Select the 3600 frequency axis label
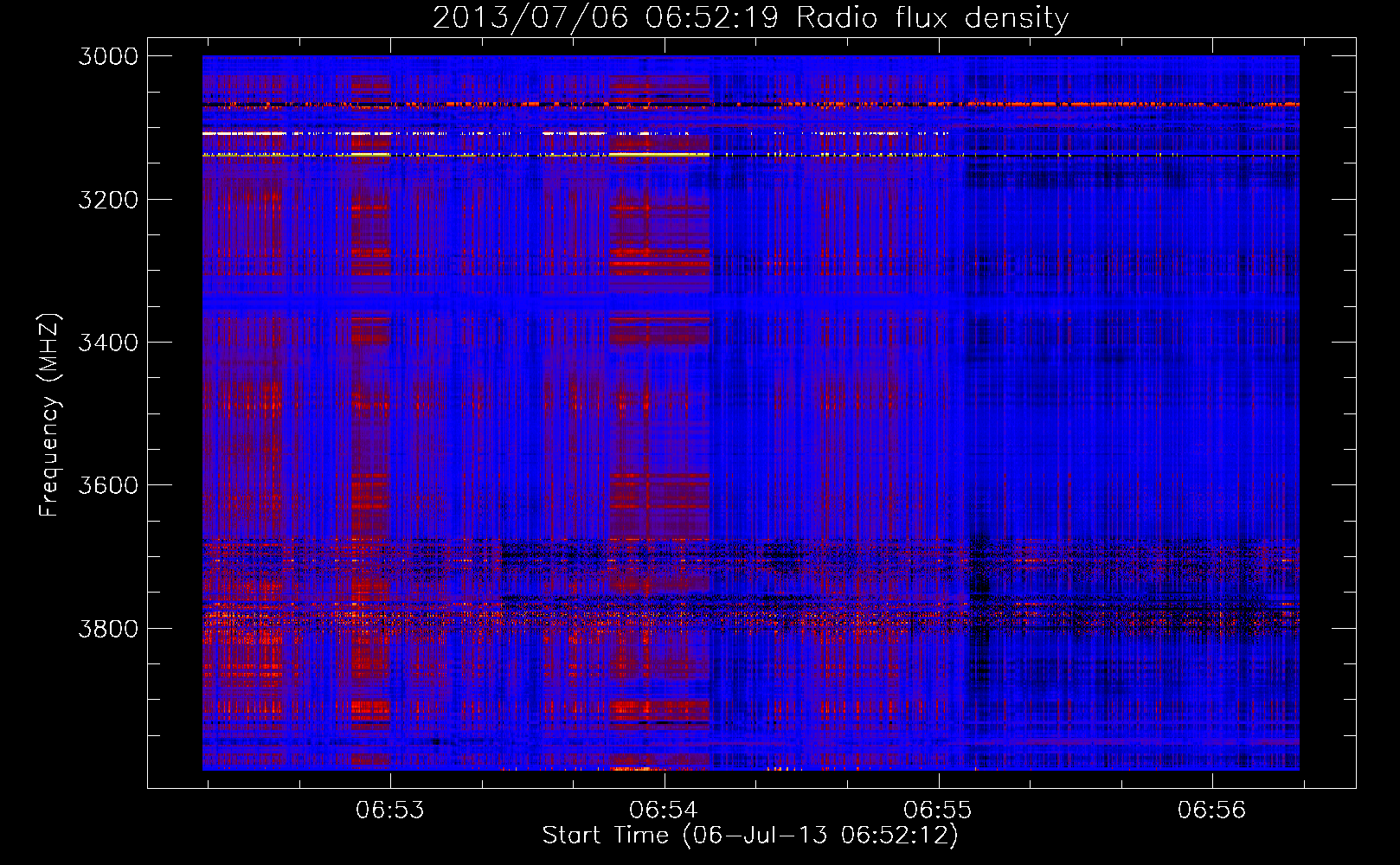1400x865 pixels. click(108, 485)
